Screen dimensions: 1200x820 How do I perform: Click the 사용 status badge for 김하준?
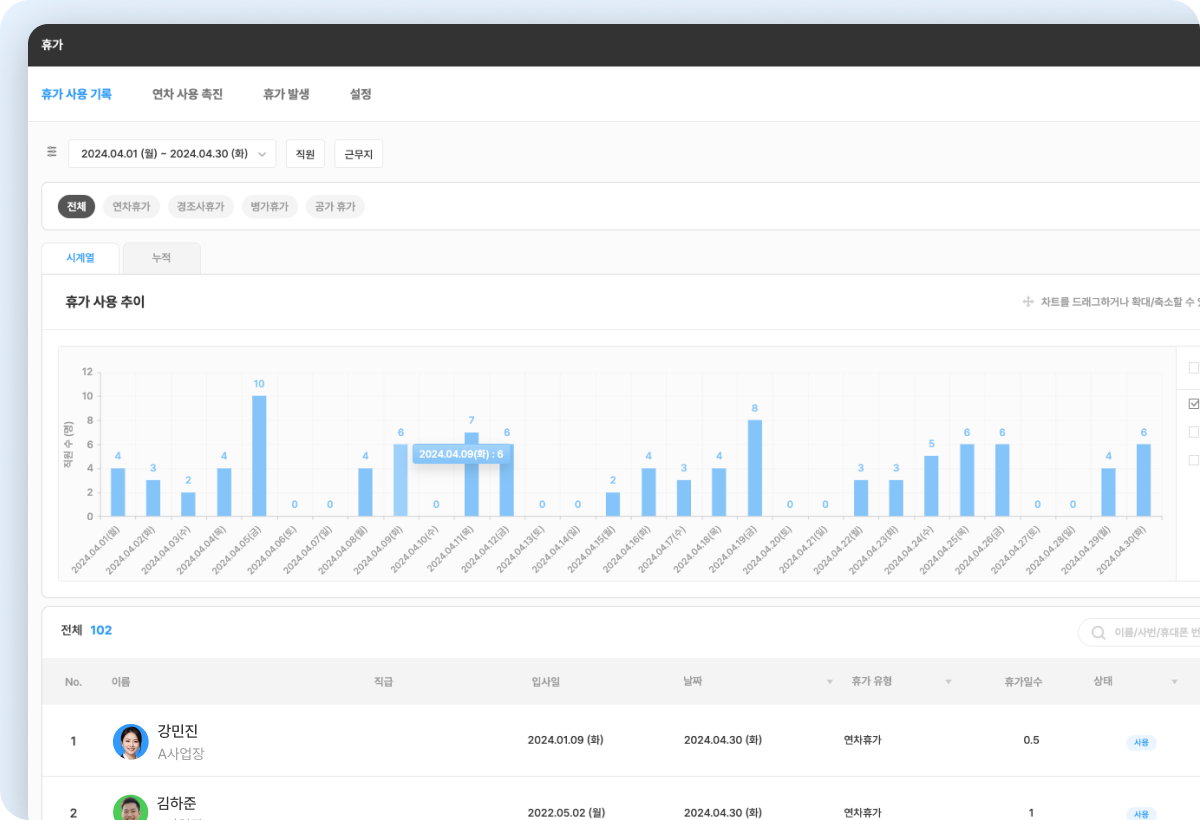(1141, 814)
